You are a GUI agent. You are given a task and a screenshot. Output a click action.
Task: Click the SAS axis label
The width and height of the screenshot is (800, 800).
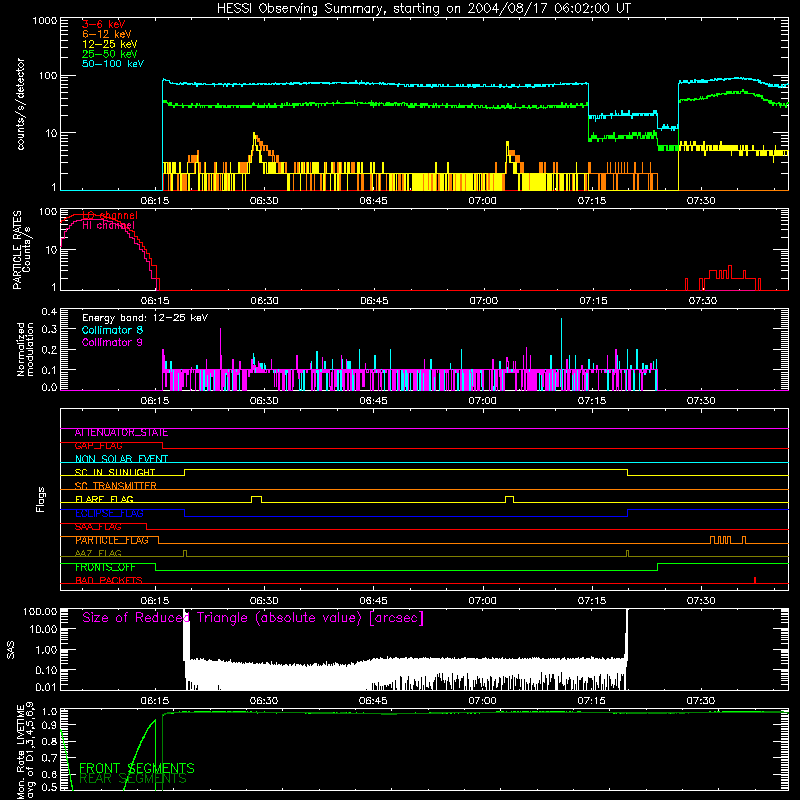pos(11,650)
